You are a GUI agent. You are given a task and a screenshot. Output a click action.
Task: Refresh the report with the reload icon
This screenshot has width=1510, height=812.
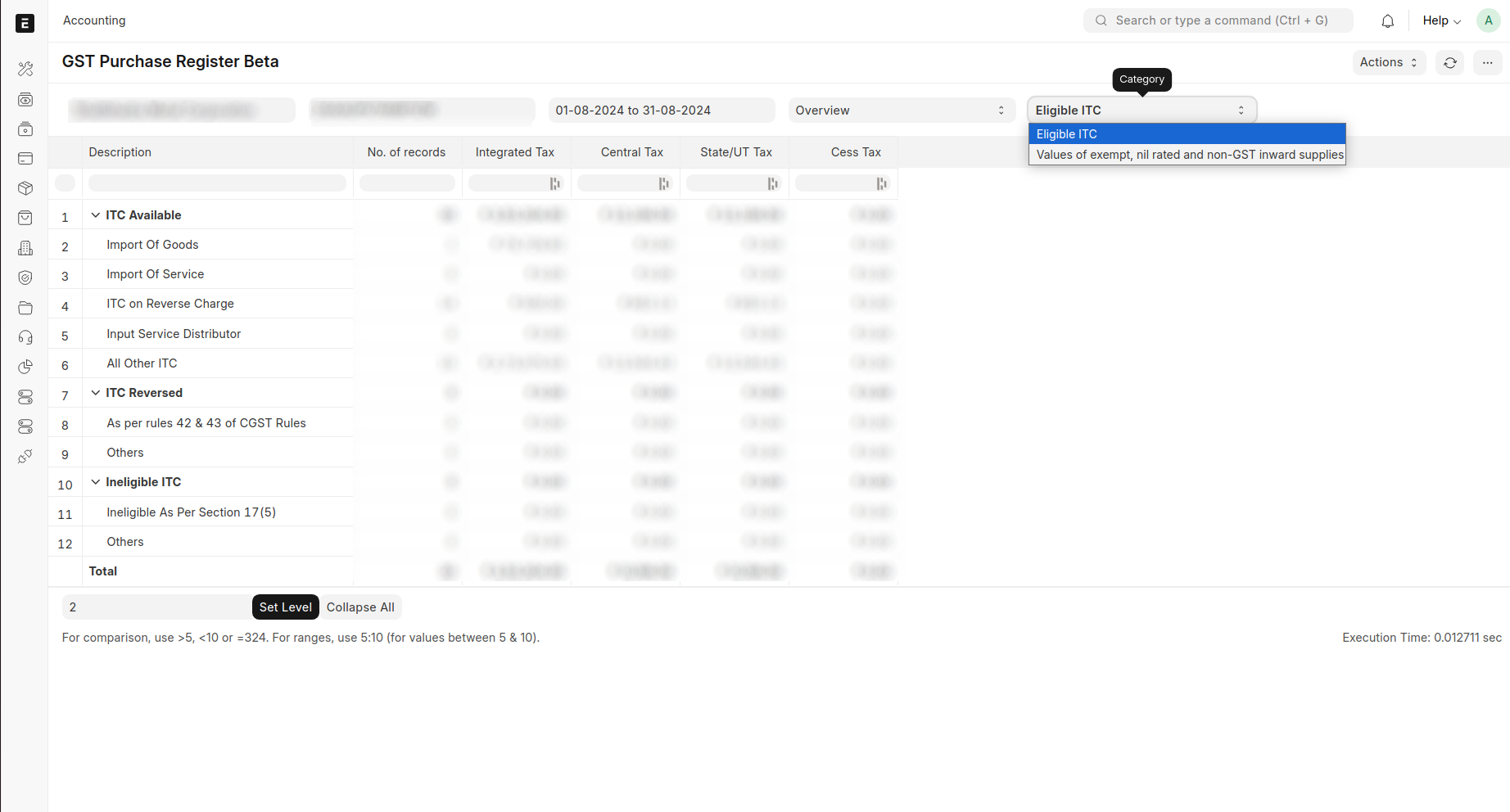[x=1450, y=62]
